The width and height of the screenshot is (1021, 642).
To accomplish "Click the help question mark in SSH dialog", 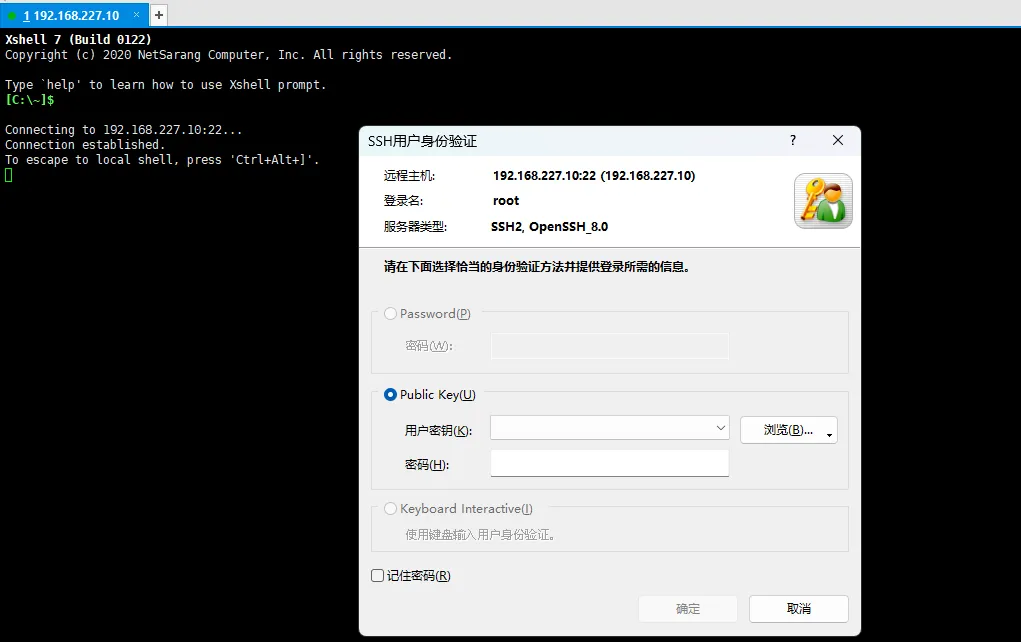I will point(792,140).
